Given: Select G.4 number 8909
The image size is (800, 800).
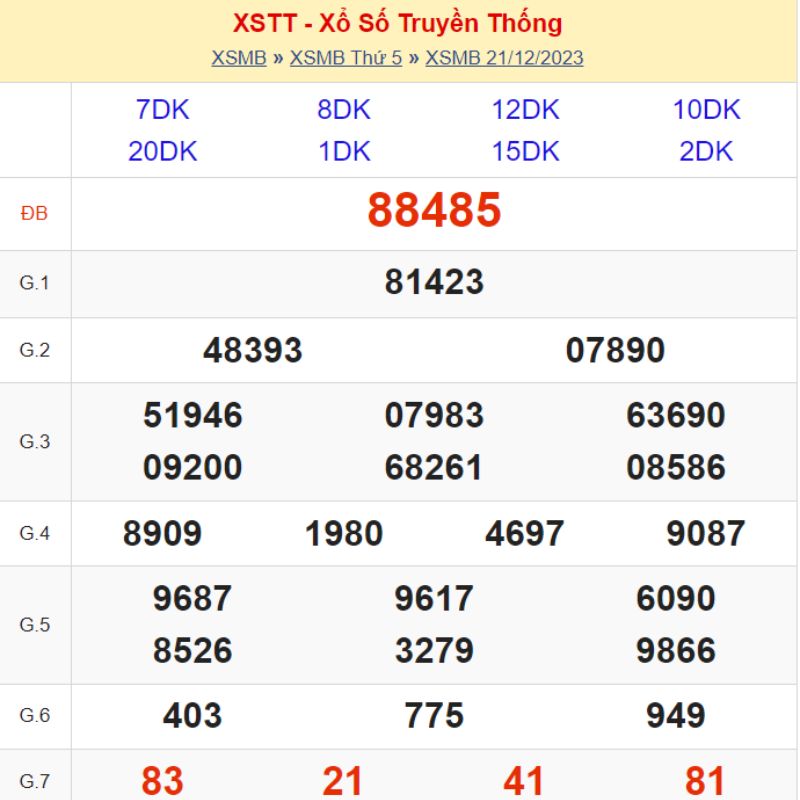Looking at the screenshot, I should (162, 534).
